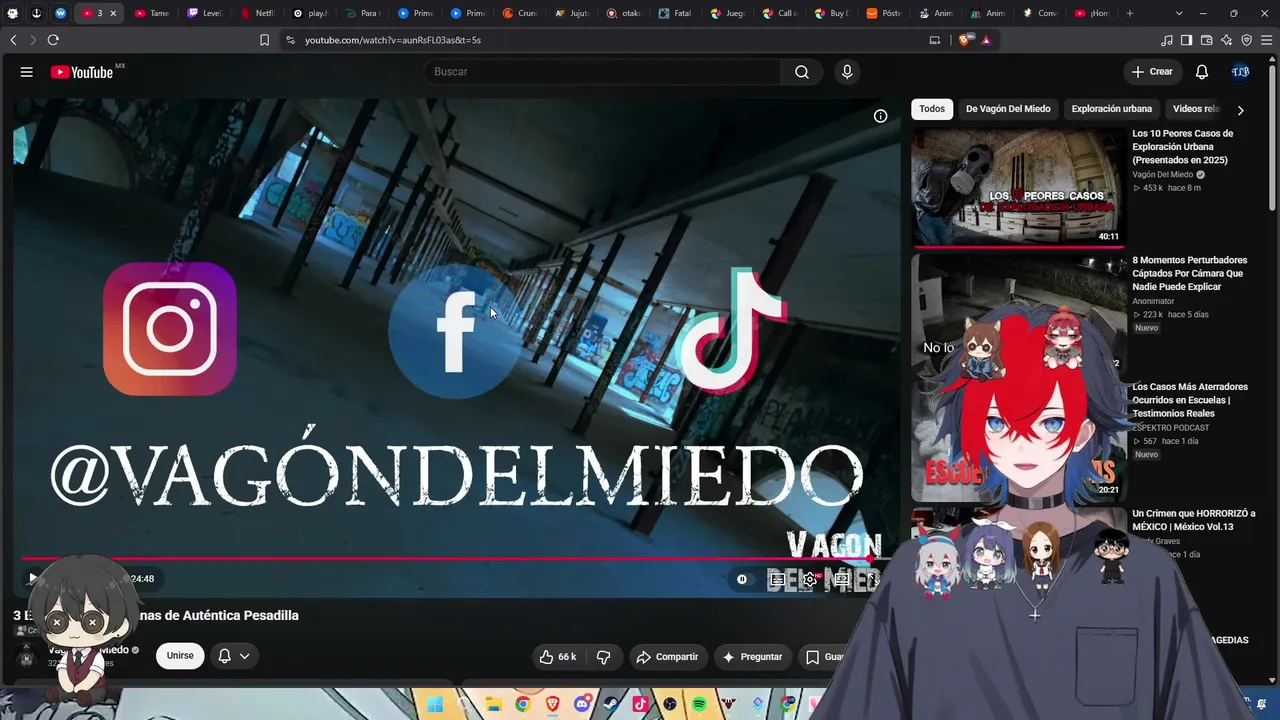This screenshot has width=1280, height=720.
Task: Show more filter chips with arrow
Action: tap(1240, 110)
